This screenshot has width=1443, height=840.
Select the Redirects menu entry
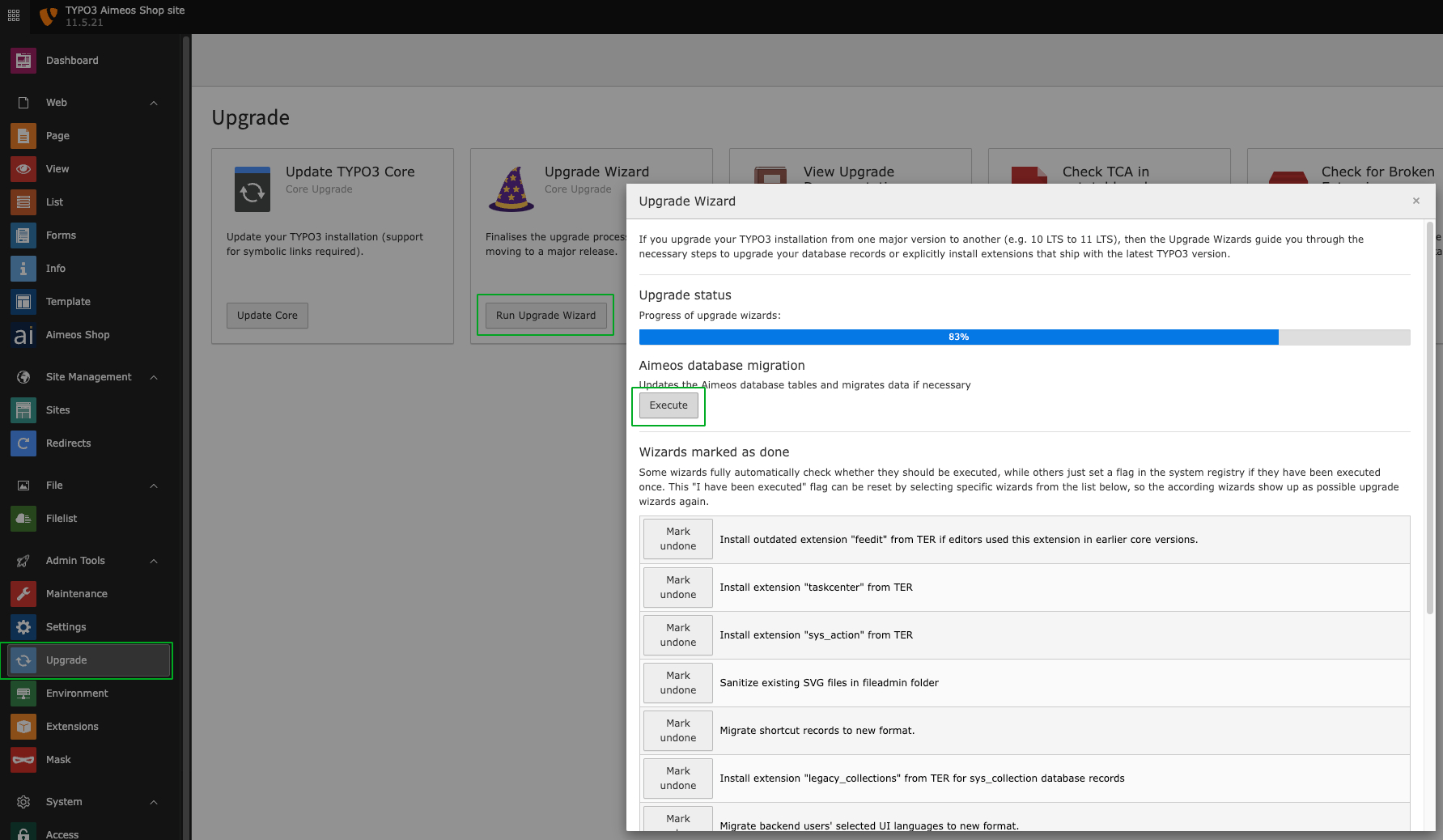(x=90, y=443)
